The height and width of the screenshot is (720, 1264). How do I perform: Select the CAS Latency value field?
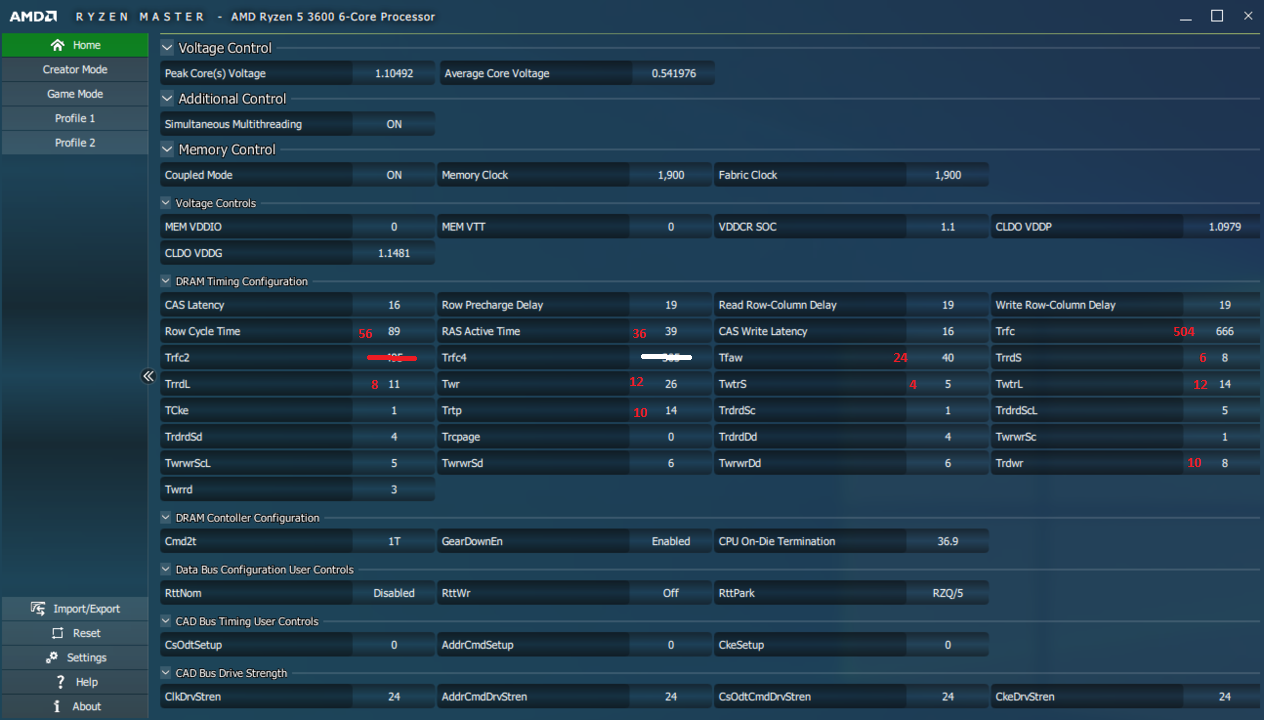coord(394,305)
